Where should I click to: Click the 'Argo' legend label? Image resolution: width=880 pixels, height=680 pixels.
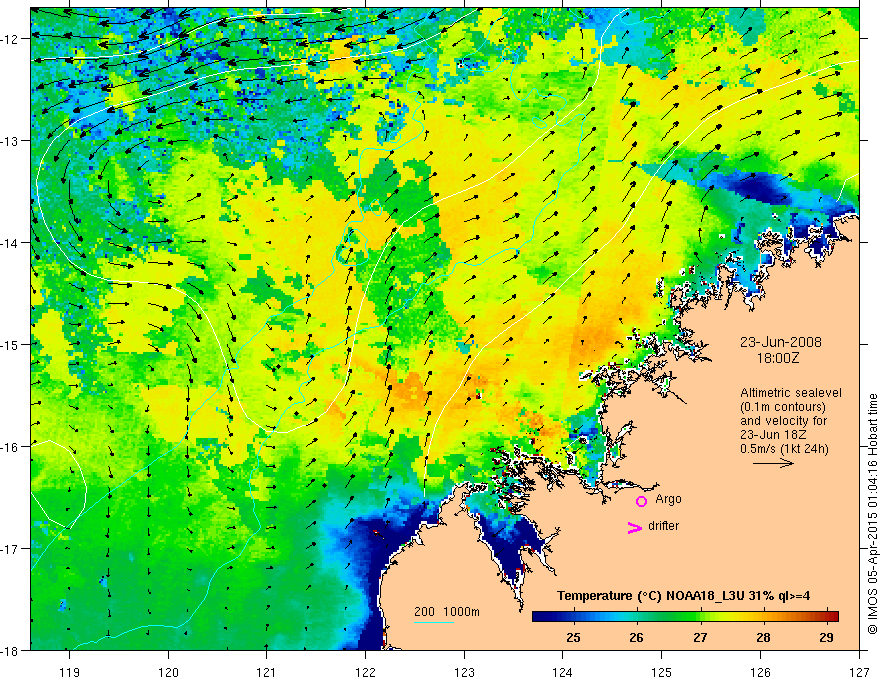[668, 499]
